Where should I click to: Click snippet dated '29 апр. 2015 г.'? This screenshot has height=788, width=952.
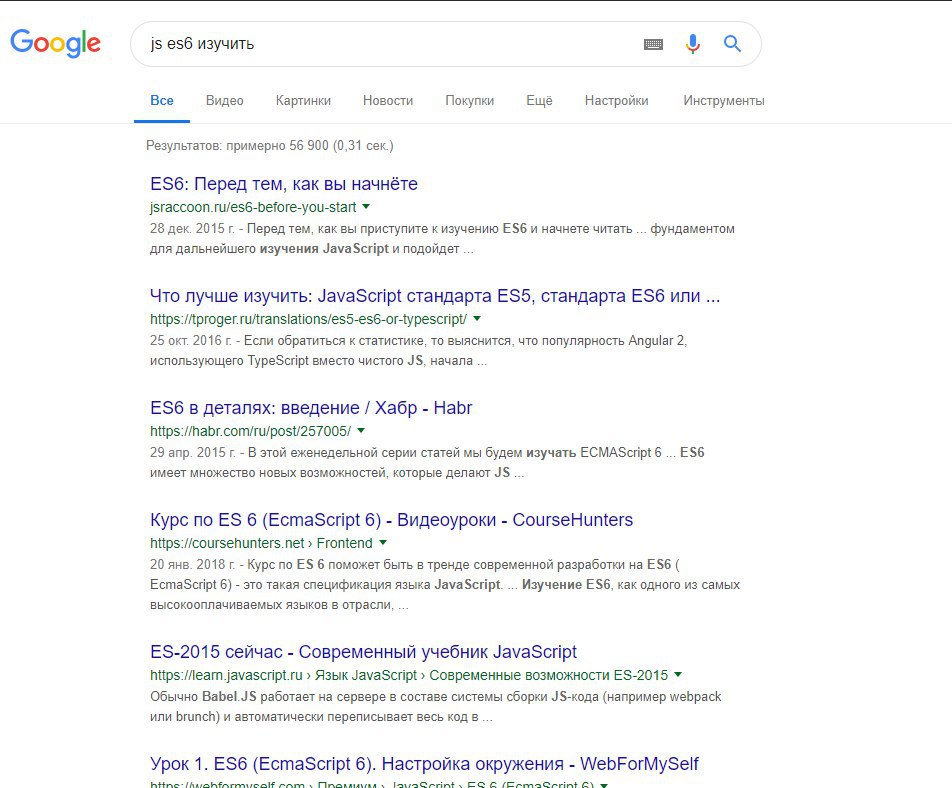[427, 462]
